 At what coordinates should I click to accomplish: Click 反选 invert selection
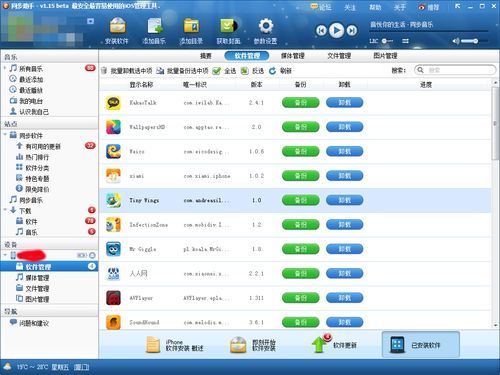[x=252, y=71]
